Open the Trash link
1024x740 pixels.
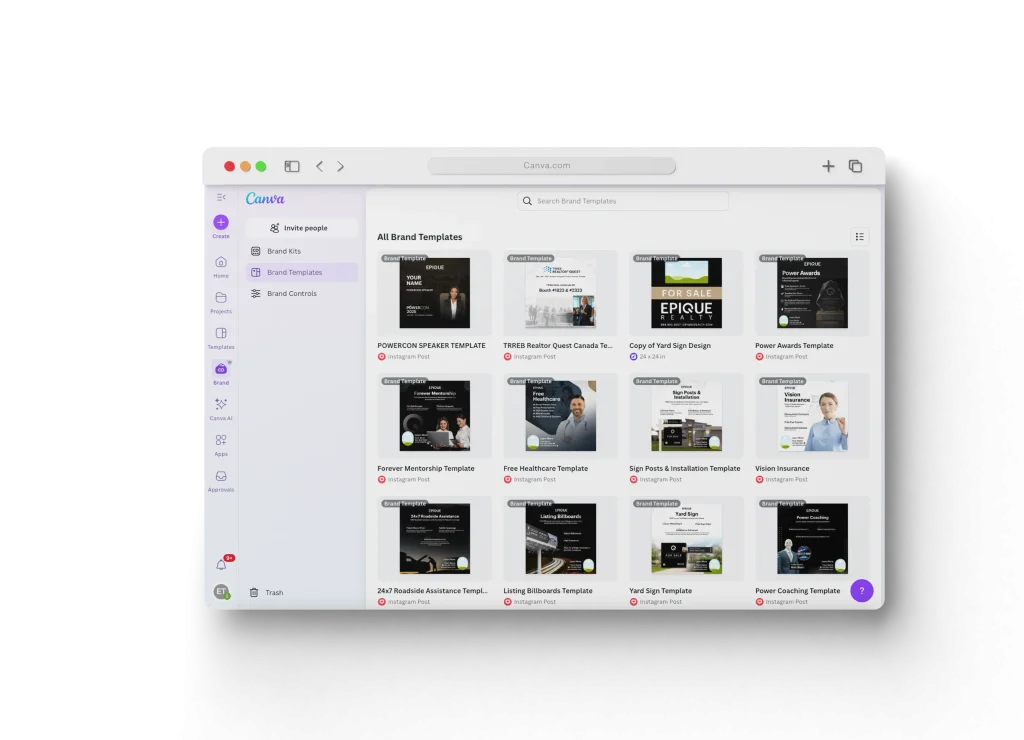[x=273, y=593]
